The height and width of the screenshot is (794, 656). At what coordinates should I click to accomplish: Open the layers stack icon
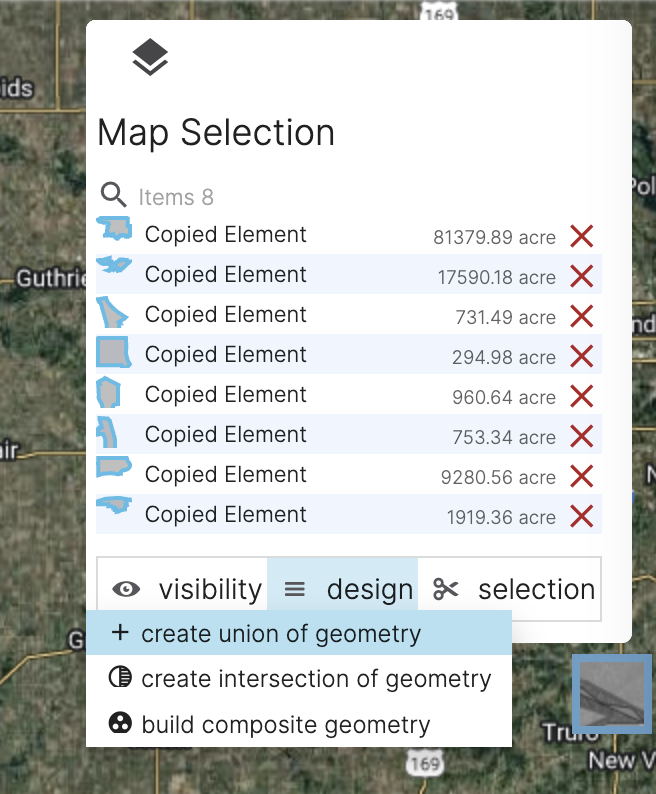coord(150,57)
